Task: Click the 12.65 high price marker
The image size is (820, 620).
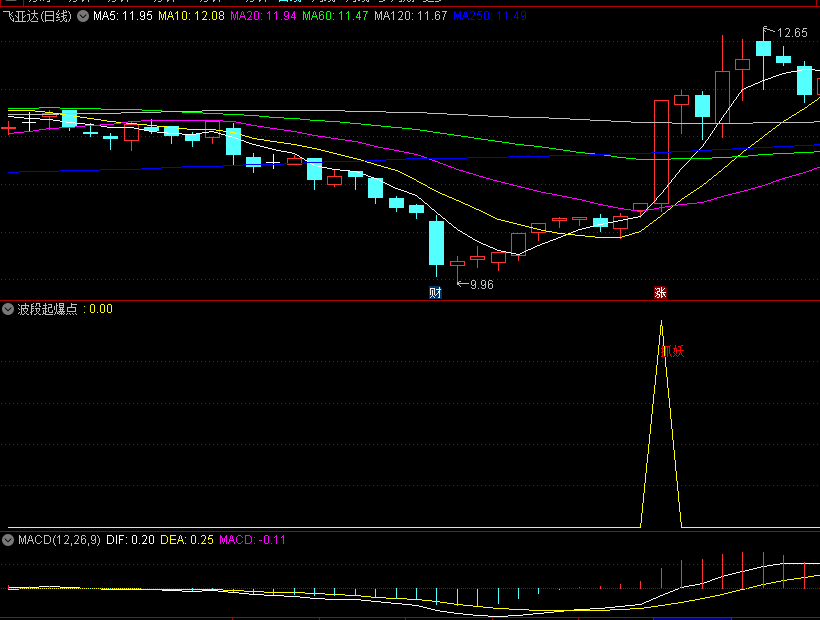Action: click(792, 33)
